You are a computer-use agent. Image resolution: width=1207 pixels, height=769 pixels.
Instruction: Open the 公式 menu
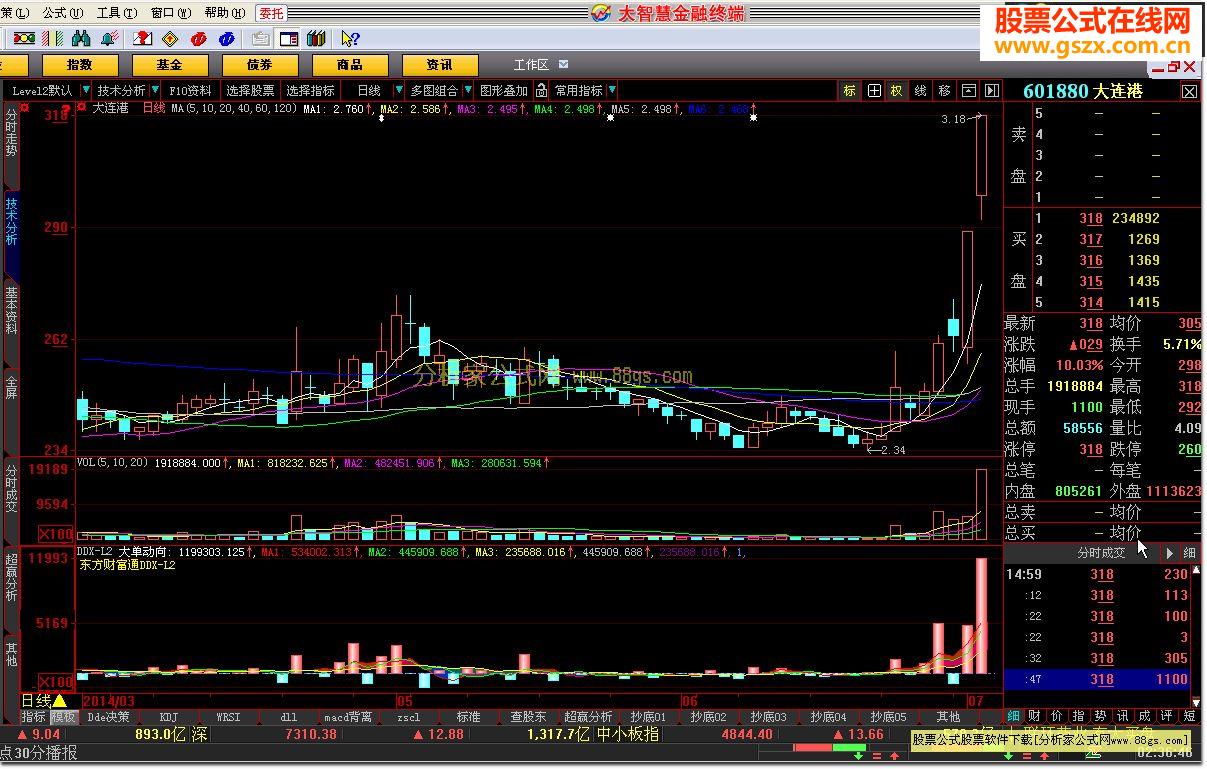(x=61, y=12)
